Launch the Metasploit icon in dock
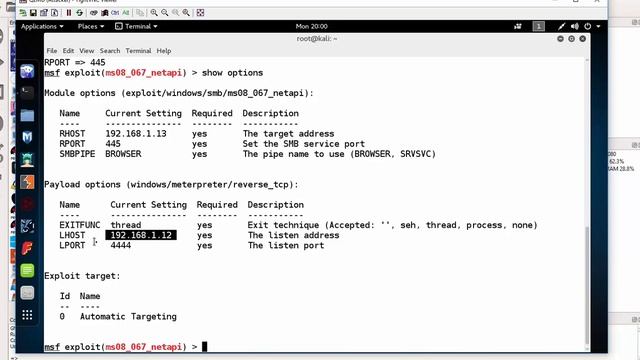 coord(27,138)
